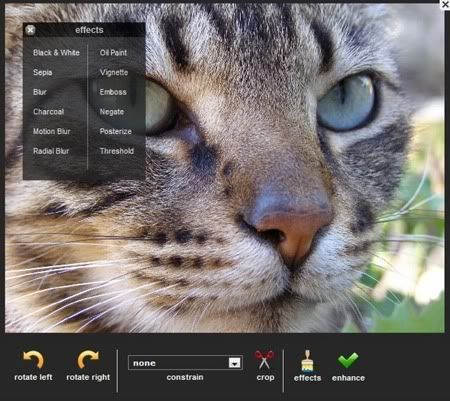Viewport: 450px width, 401px height.
Task: Close the effects panel
Action: point(30,30)
